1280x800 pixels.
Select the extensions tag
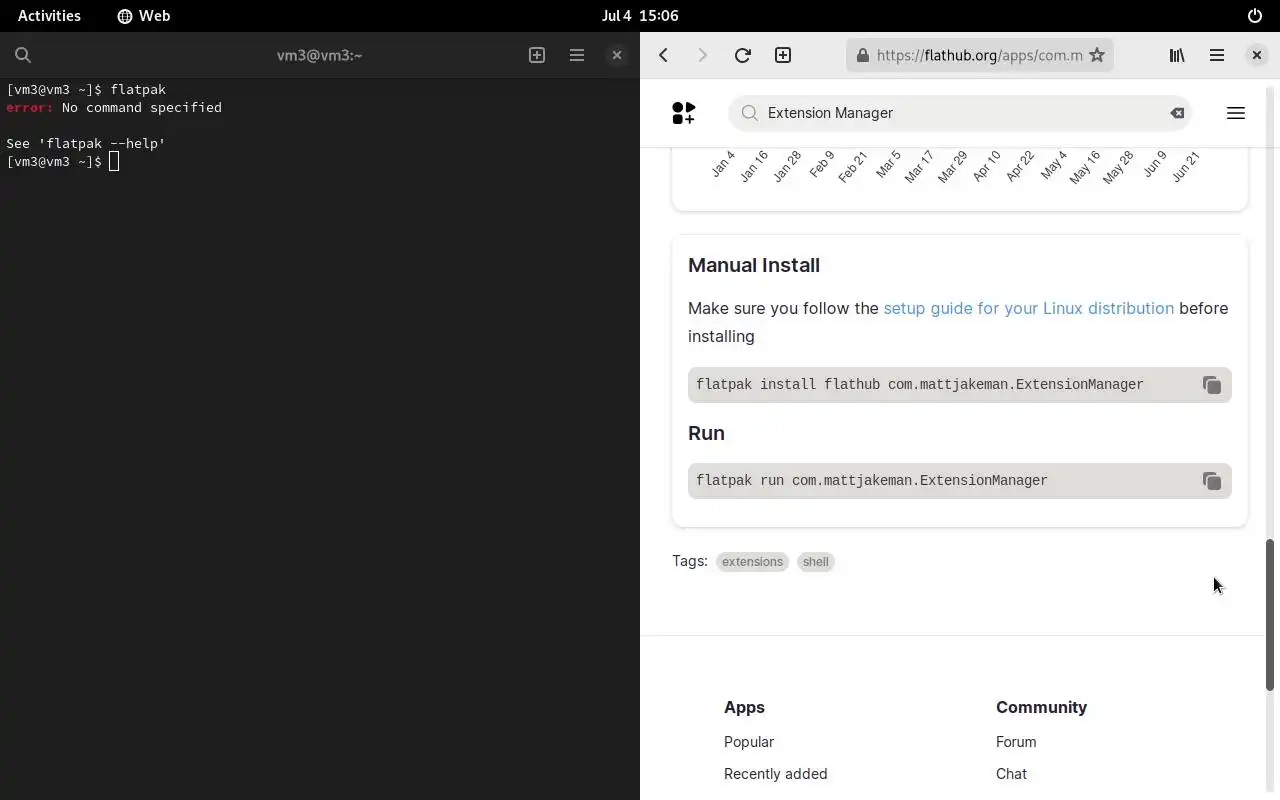coord(752,561)
